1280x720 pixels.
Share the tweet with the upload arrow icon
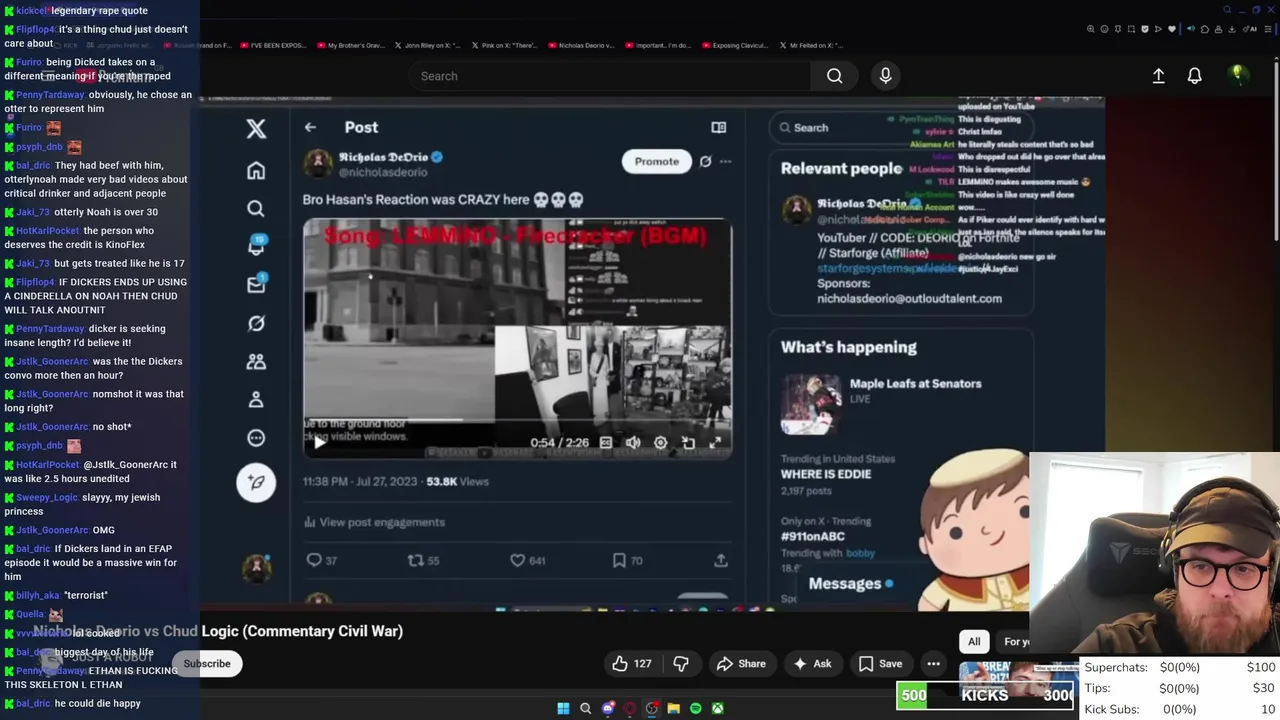click(721, 560)
